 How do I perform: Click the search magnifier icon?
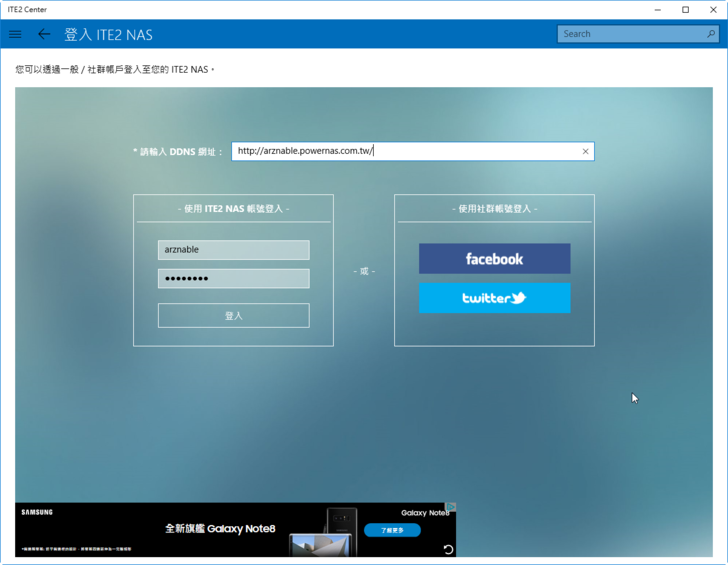[x=711, y=34]
